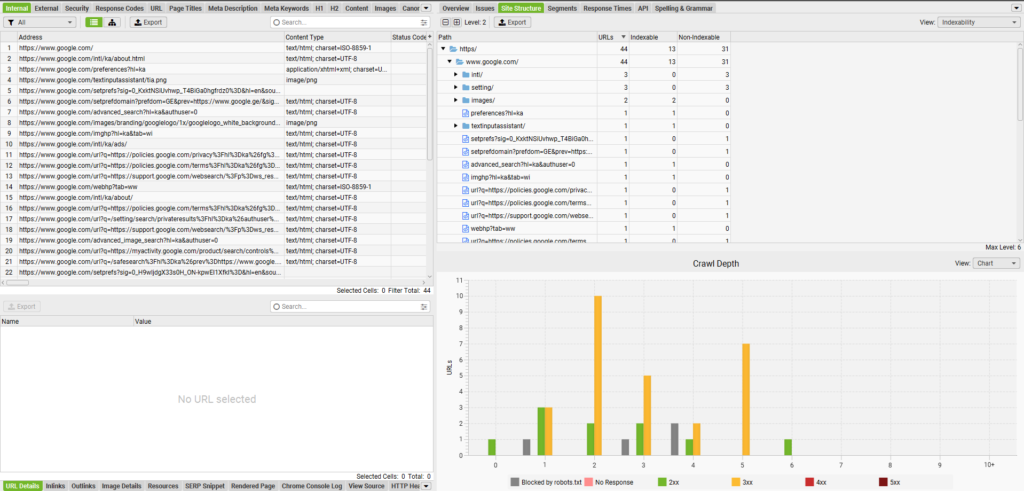The width and height of the screenshot is (1024, 491).
Task: Expand site structure level with plus icon
Action: pos(456,22)
